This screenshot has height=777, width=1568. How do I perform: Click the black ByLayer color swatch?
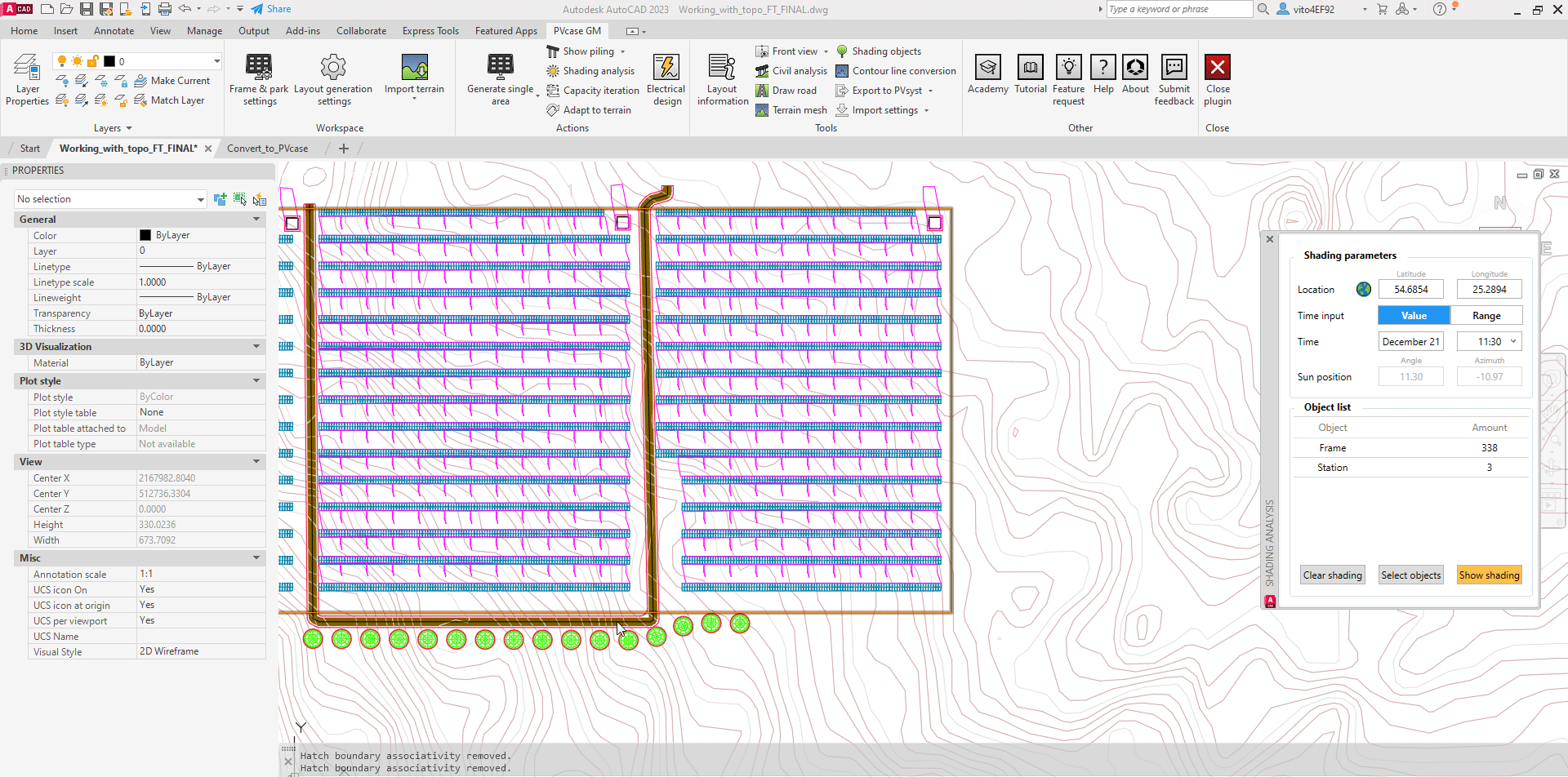point(145,235)
